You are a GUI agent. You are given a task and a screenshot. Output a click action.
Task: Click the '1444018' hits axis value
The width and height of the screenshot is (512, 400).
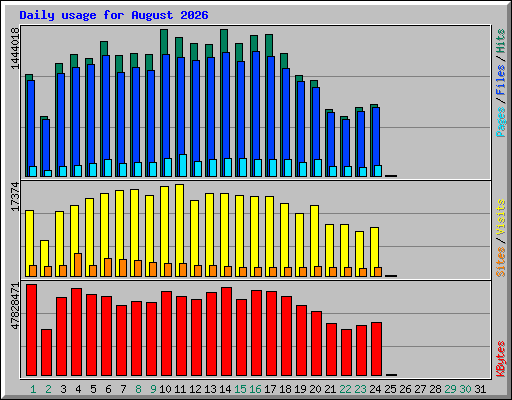tap(15, 48)
